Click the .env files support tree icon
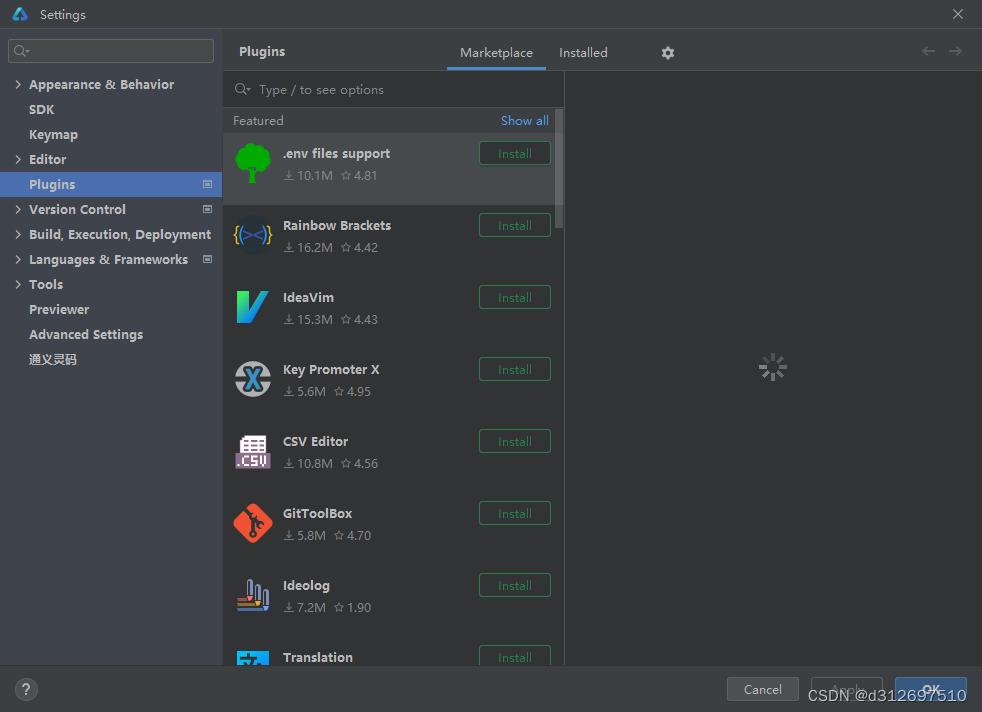 [x=252, y=163]
